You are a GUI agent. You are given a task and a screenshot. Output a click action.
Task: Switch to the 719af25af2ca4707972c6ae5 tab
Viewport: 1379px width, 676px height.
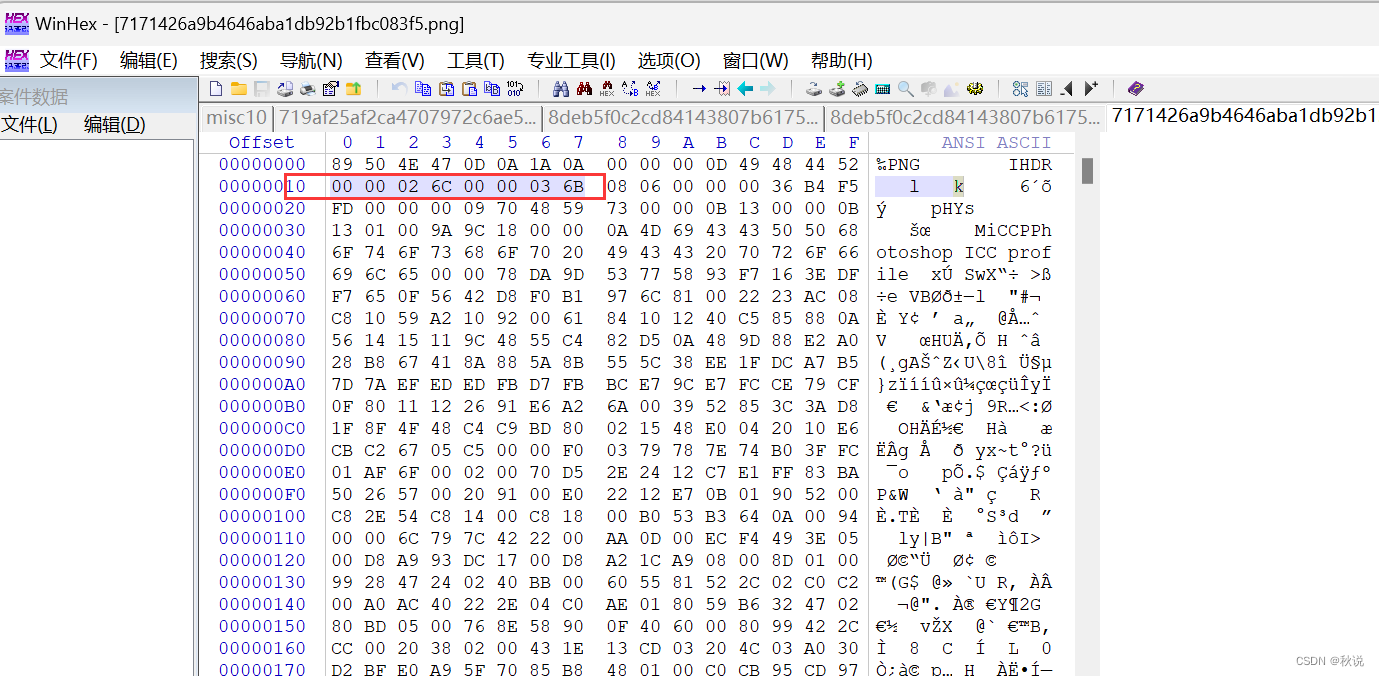pyautogui.click(x=408, y=118)
